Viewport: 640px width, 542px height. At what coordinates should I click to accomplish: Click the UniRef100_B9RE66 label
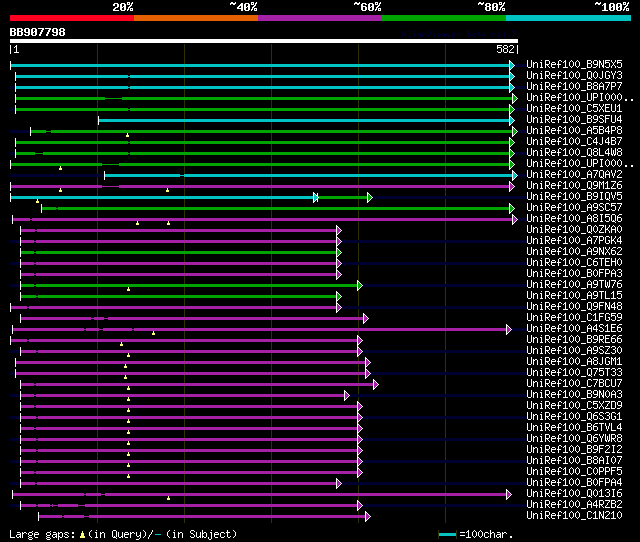point(574,340)
